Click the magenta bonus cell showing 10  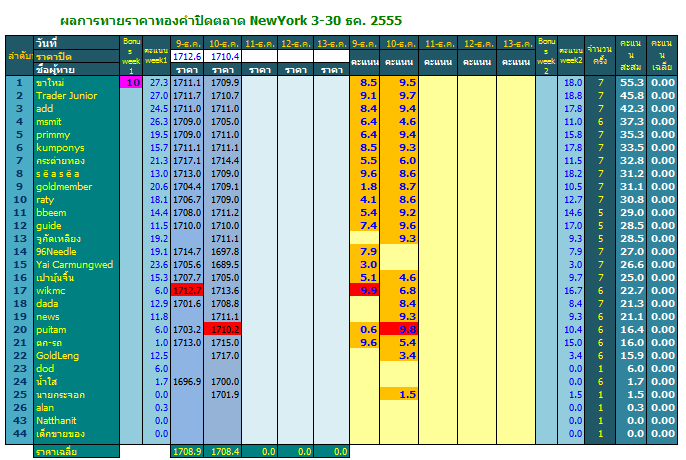pos(131,82)
